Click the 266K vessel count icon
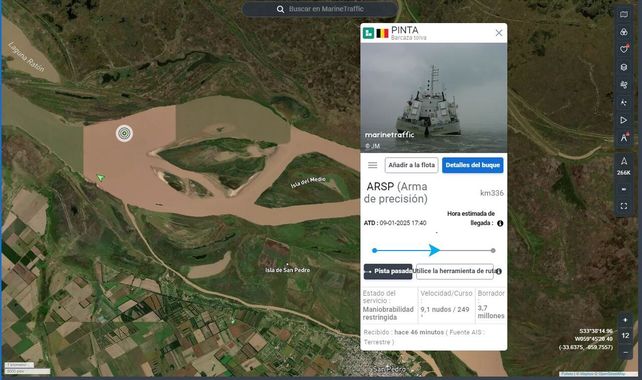 pos(624,165)
